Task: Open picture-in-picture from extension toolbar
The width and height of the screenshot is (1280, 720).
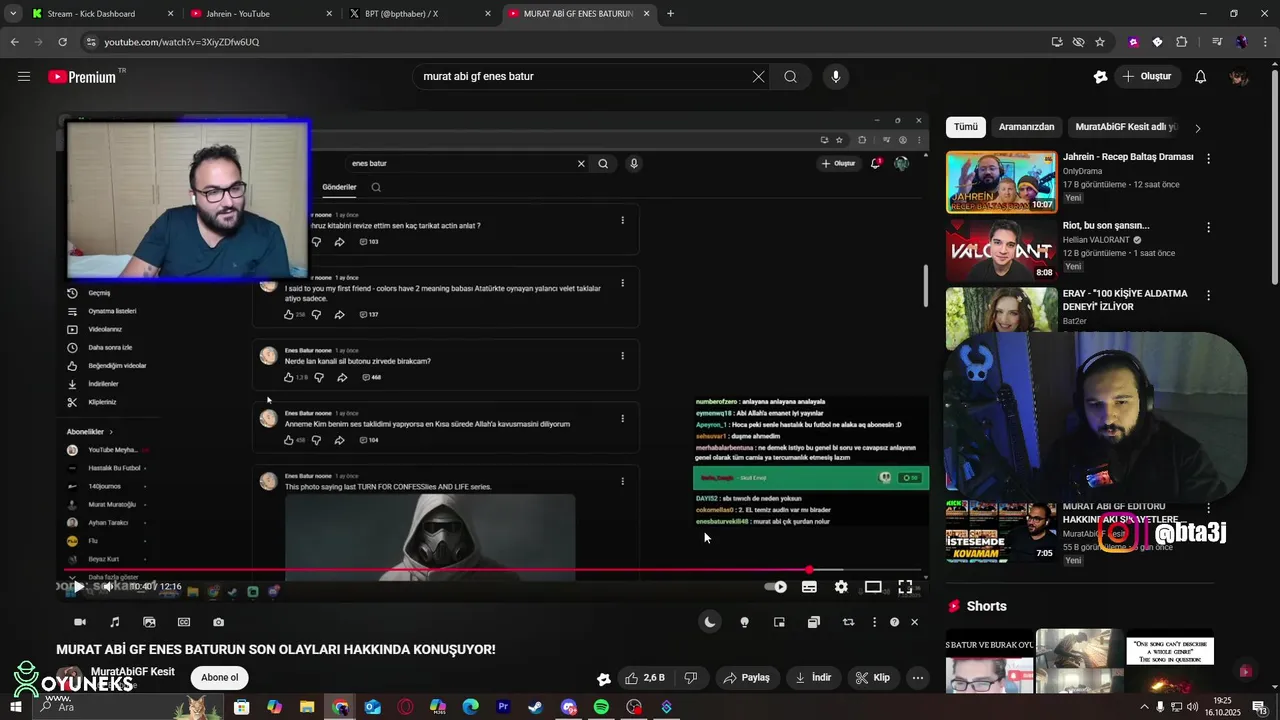Action: (x=779, y=622)
